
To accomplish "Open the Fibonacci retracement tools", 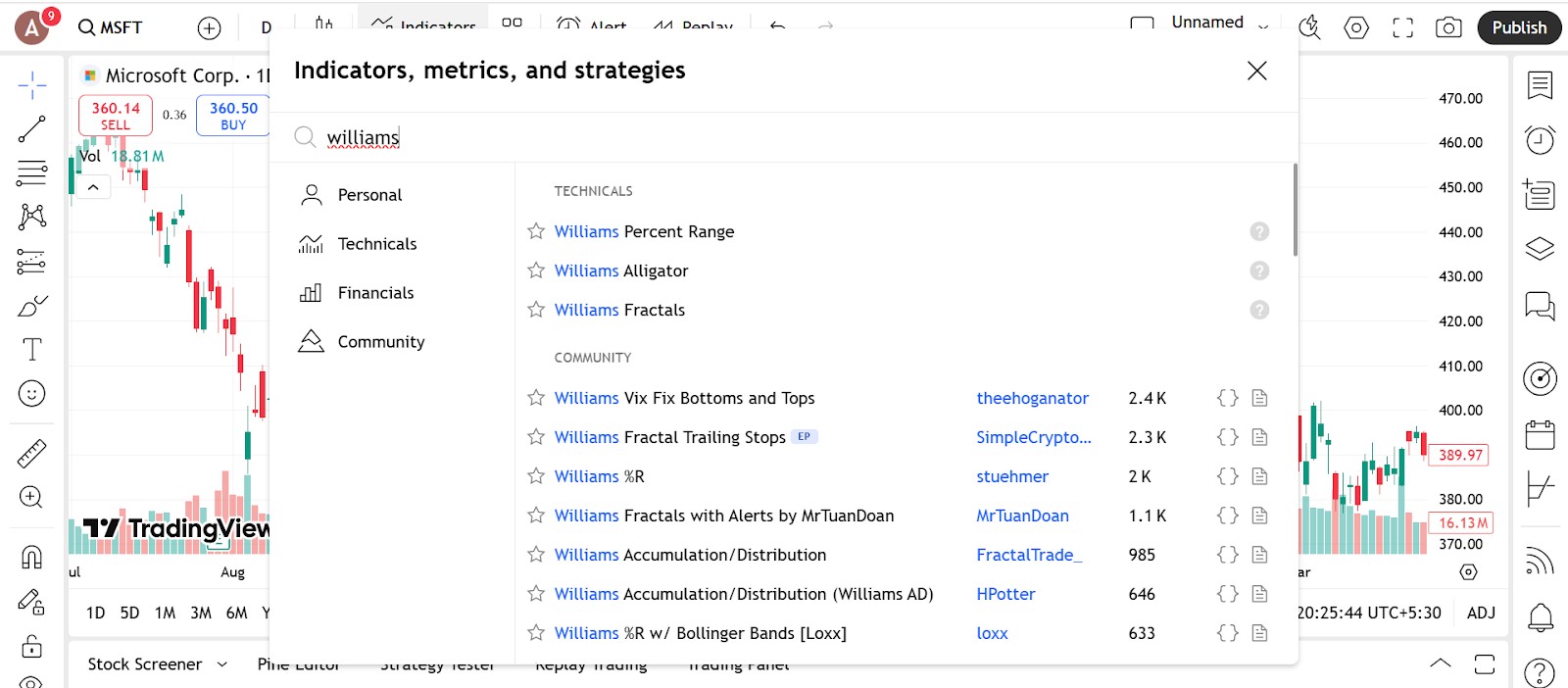I will [31, 173].
